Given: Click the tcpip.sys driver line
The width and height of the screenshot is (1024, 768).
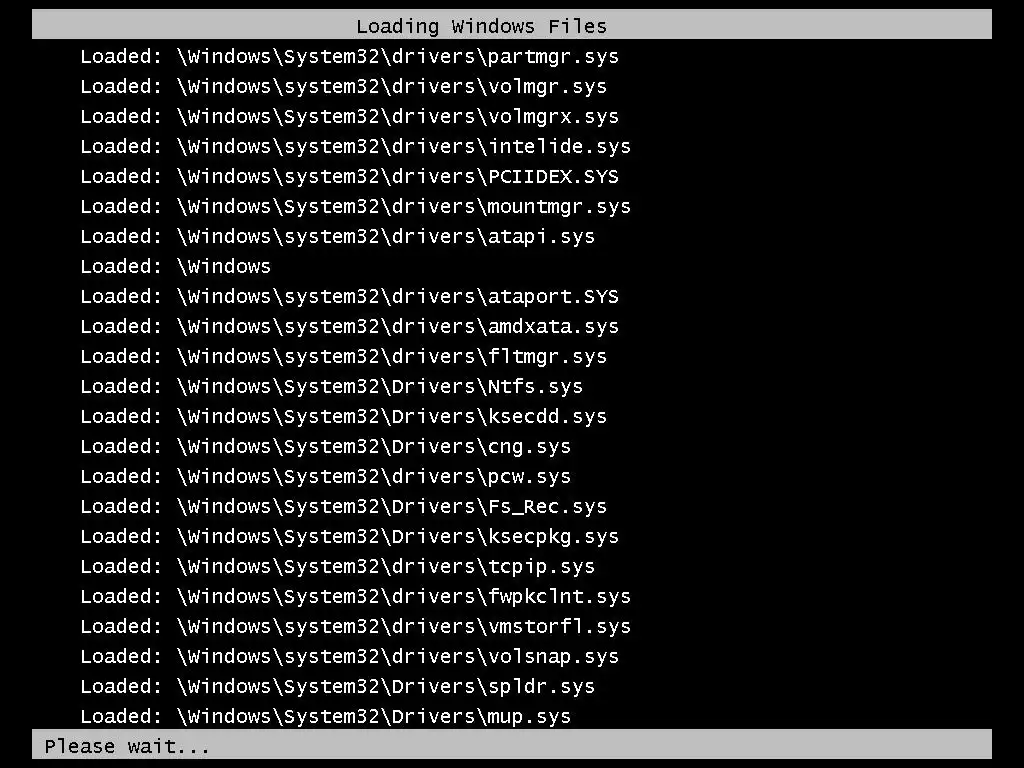Looking at the screenshot, I should [x=338, y=568].
